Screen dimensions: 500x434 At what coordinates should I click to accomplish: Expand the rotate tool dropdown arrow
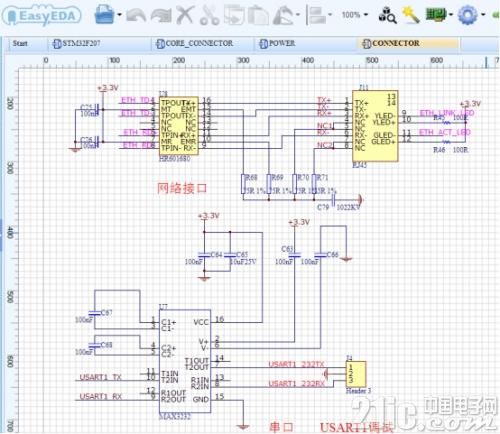pyautogui.click(x=298, y=15)
